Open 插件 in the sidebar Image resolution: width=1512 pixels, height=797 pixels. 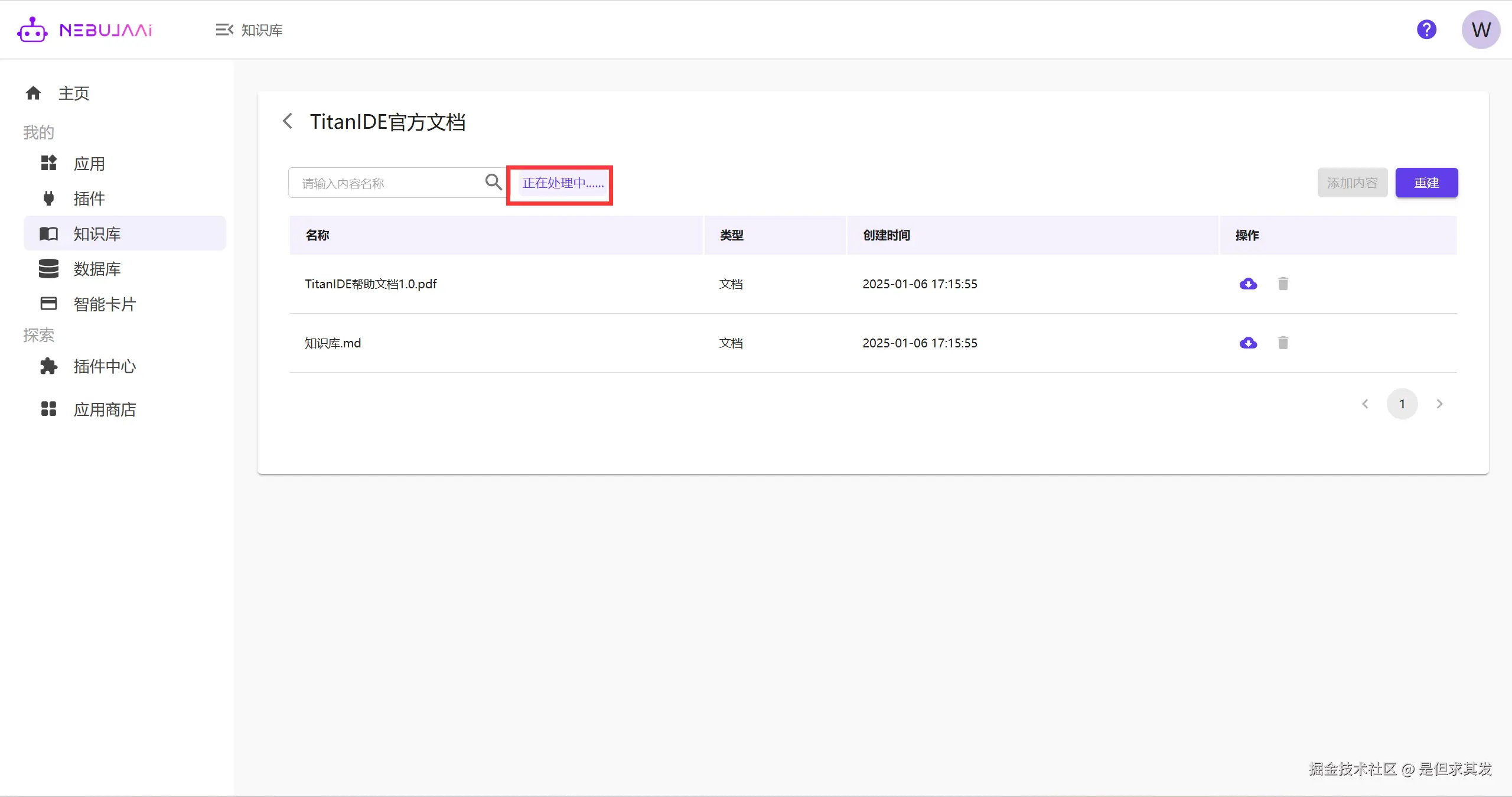point(89,199)
